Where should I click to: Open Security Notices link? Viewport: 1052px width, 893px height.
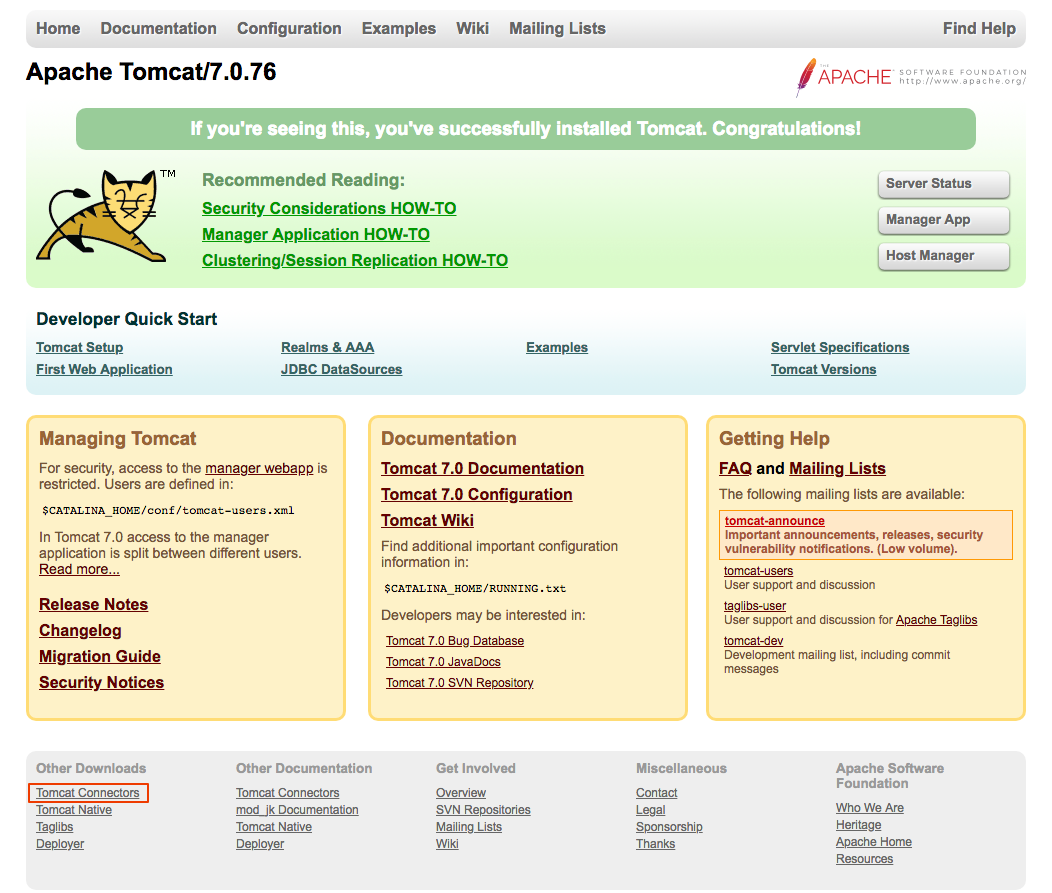tap(101, 683)
